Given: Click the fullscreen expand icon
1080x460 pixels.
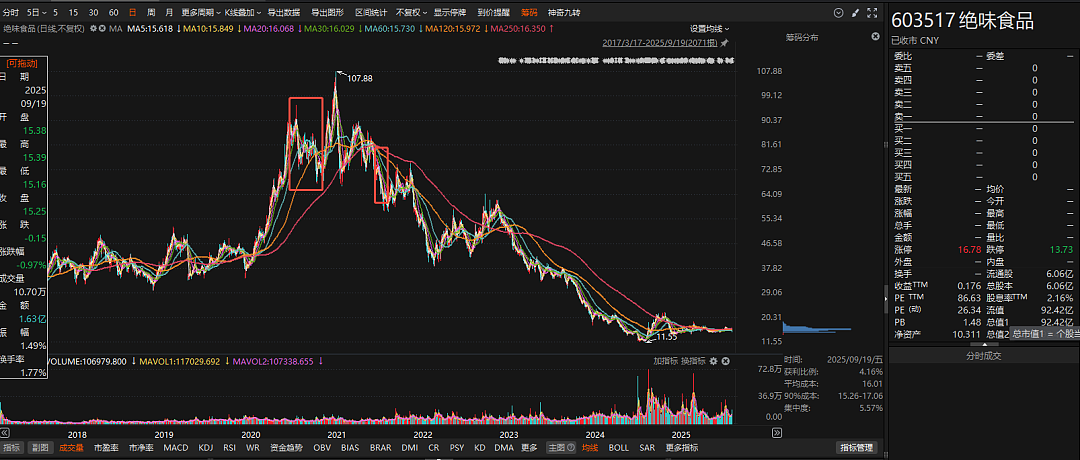Looking at the screenshot, I should point(873,12).
